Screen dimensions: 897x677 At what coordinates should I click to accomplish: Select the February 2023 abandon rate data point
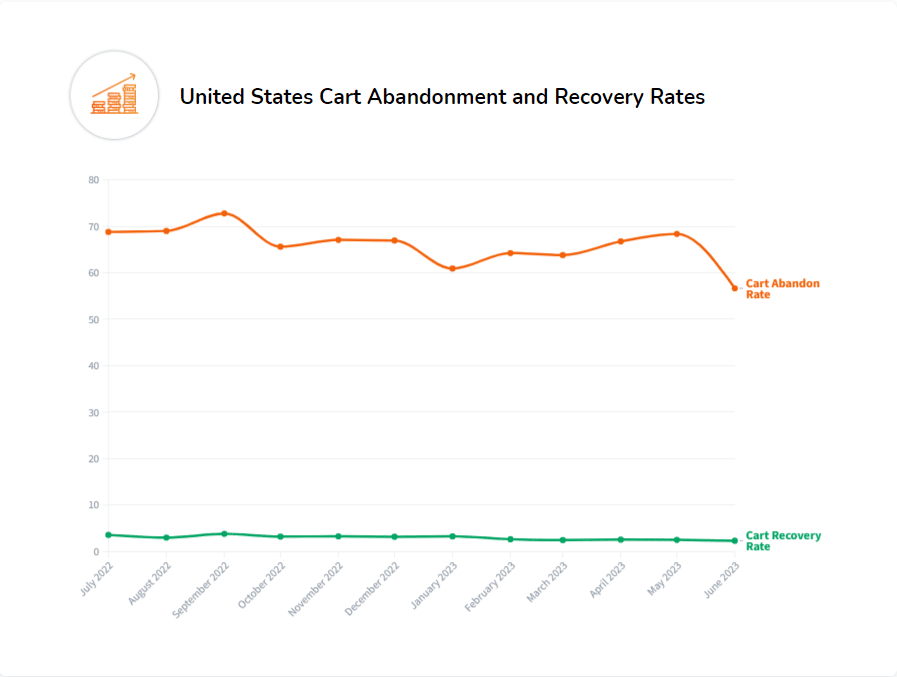[510, 253]
